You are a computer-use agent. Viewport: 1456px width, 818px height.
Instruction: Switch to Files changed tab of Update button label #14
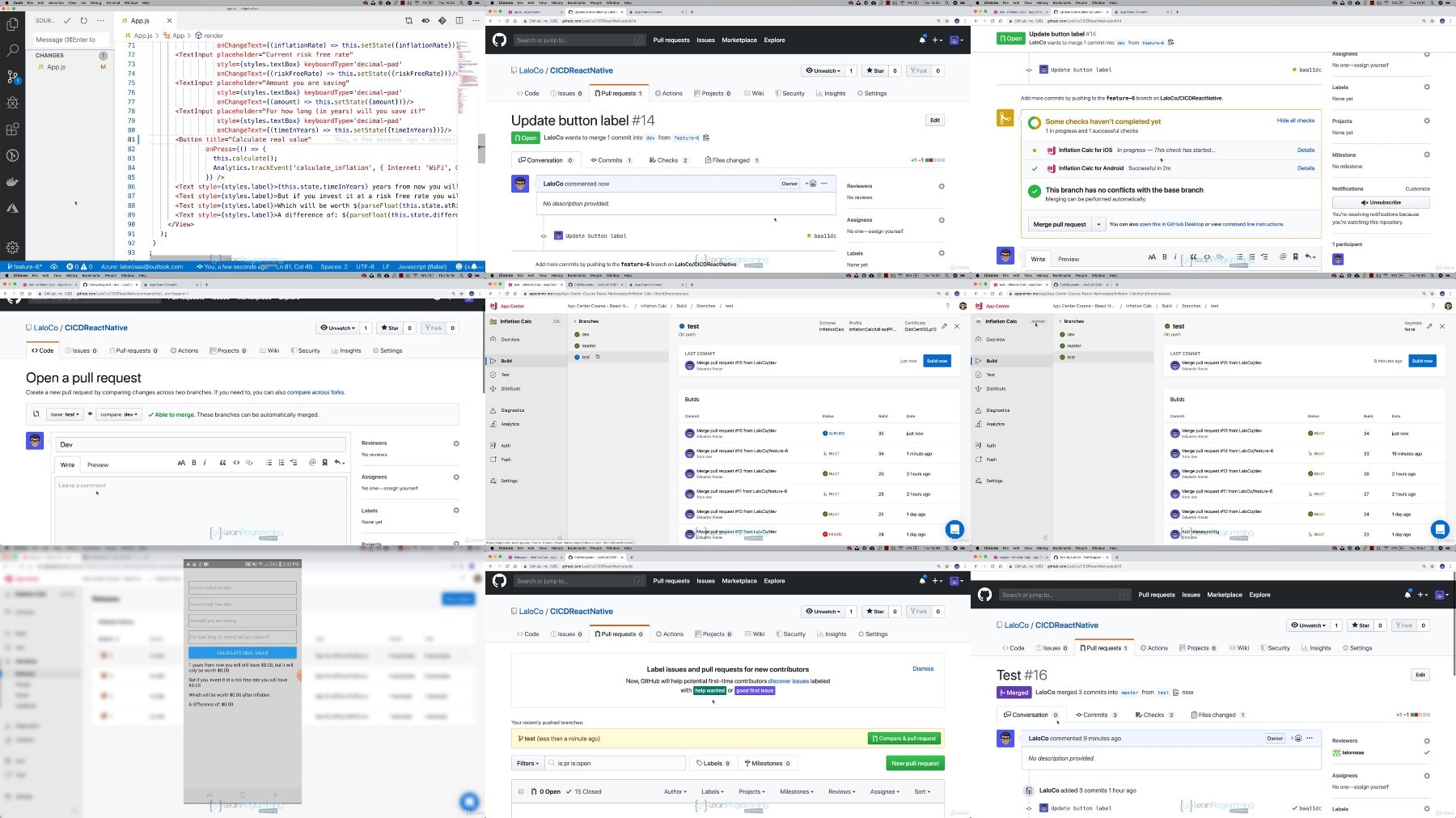[x=732, y=160]
